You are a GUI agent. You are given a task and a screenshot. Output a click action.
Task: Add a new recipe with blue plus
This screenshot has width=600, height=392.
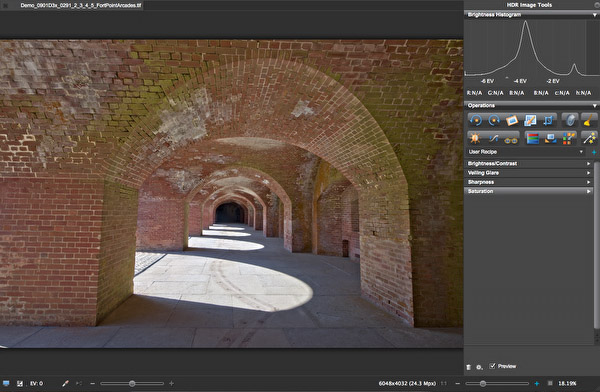pos(594,152)
